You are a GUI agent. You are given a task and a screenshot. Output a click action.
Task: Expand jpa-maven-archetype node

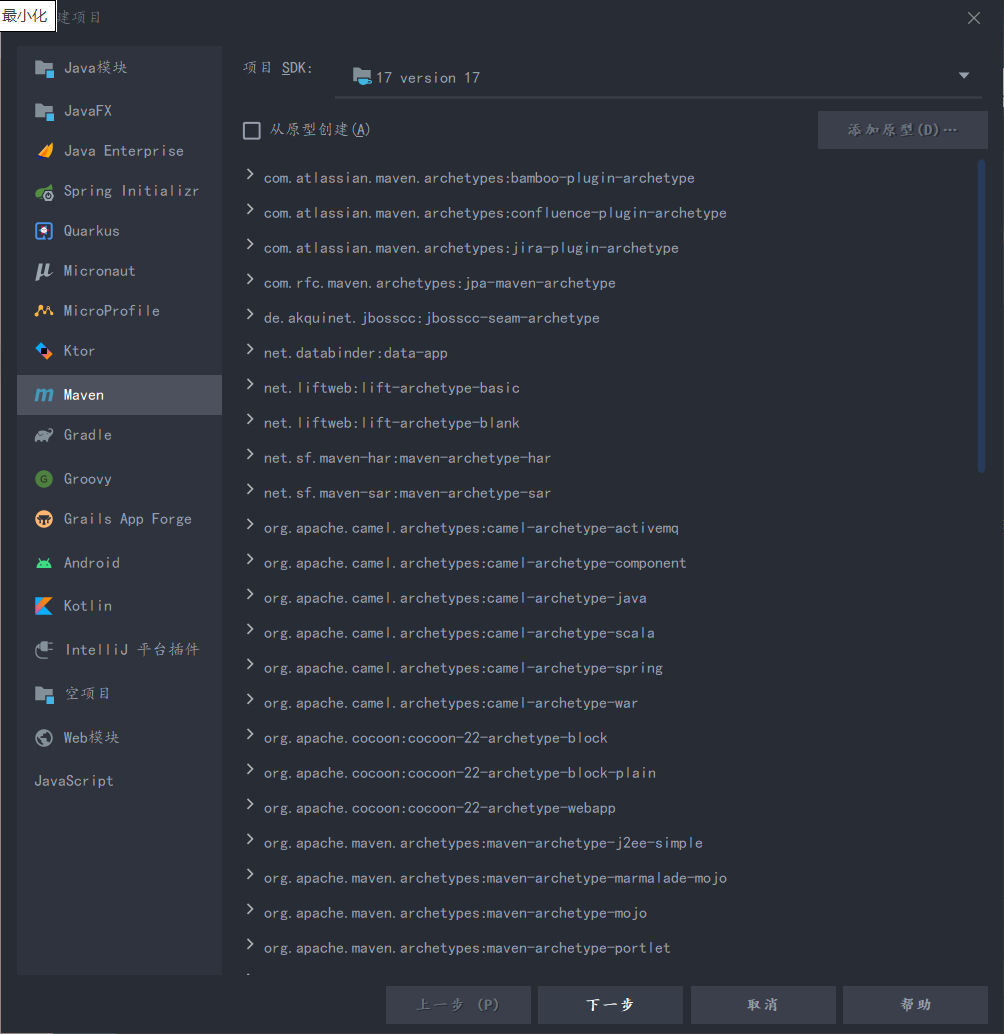click(250, 279)
